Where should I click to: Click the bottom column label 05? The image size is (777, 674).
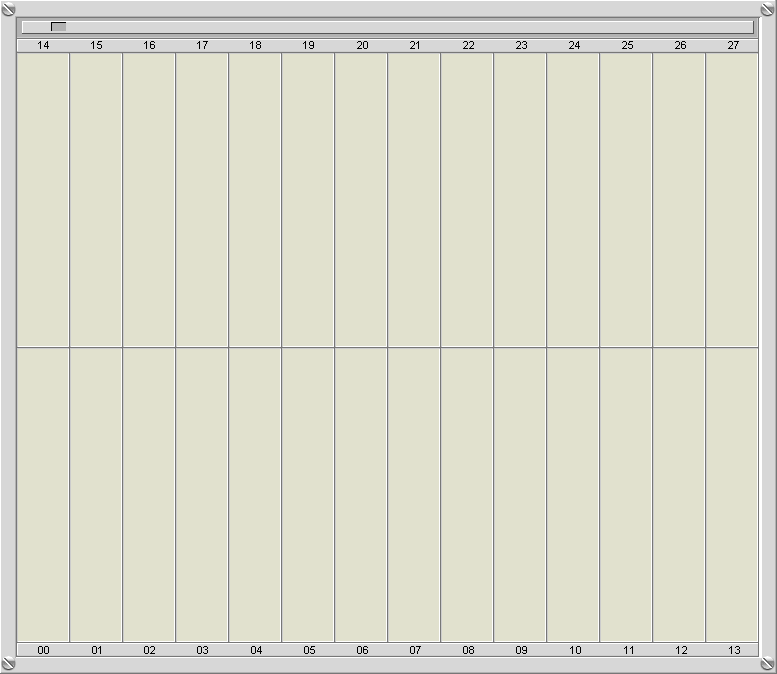[x=309, y=650]
